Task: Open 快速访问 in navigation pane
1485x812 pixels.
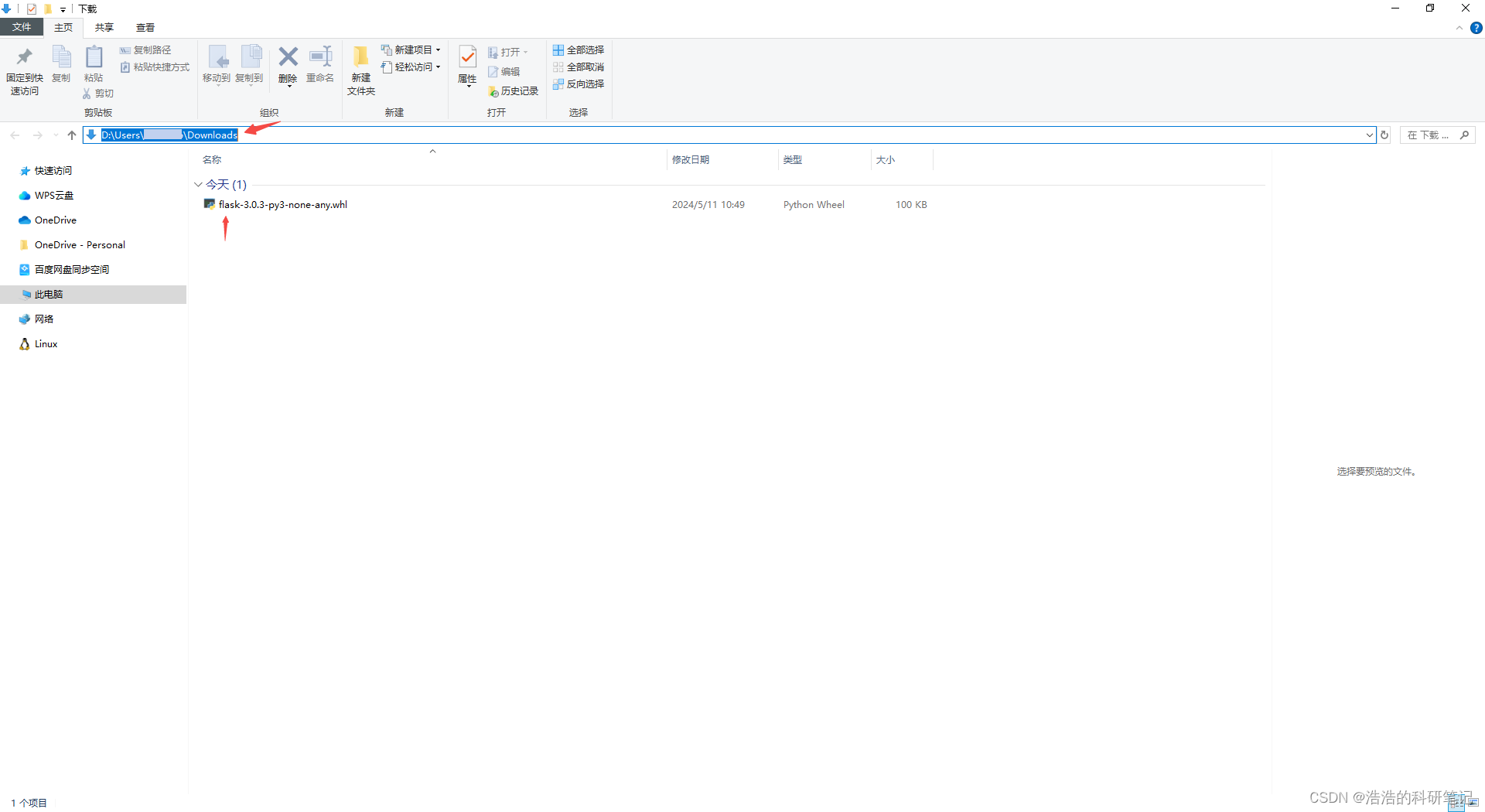Action: [x=53, y=171]
